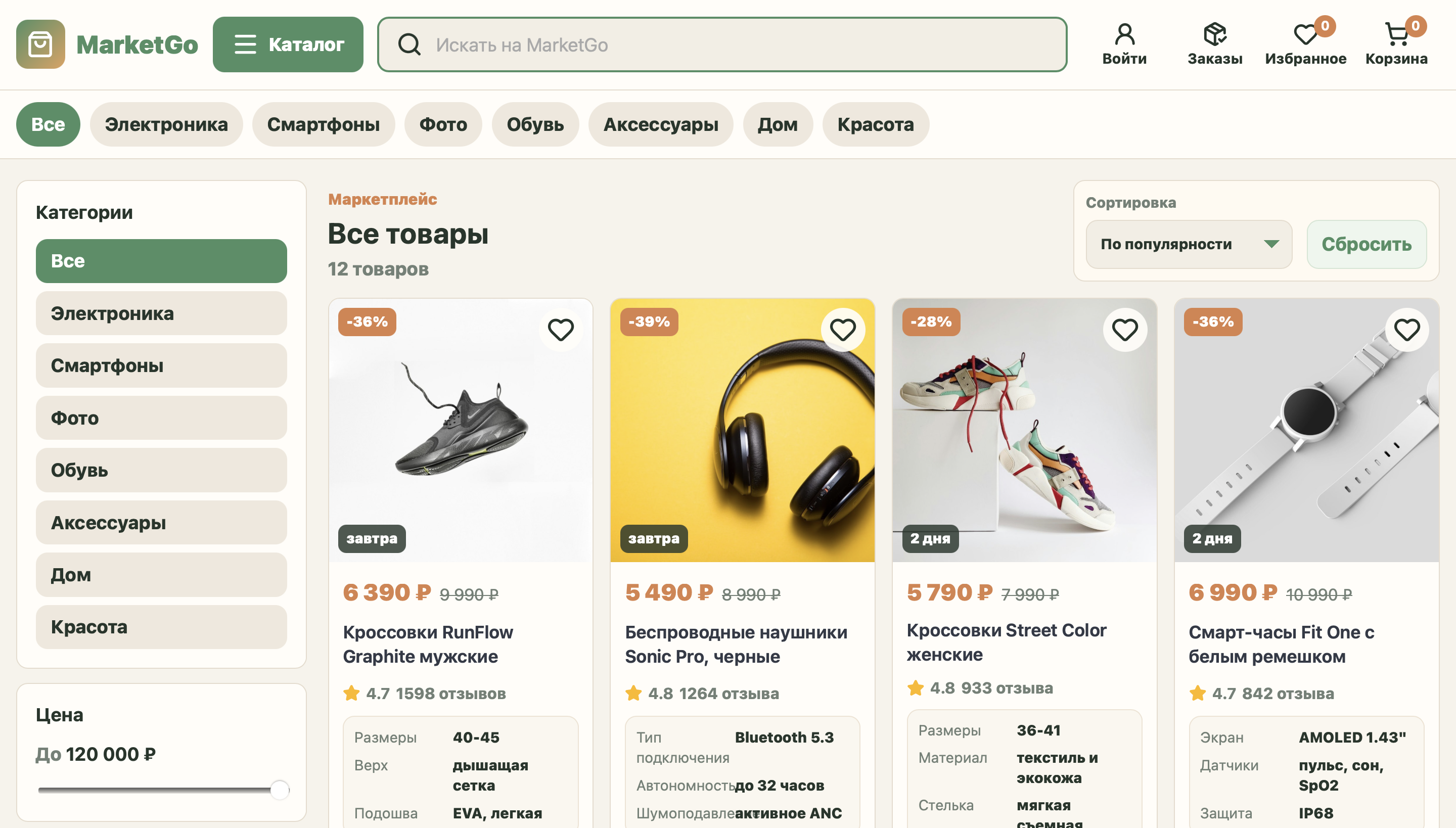Click the 933 отзыва rating text

point(1007,688)
